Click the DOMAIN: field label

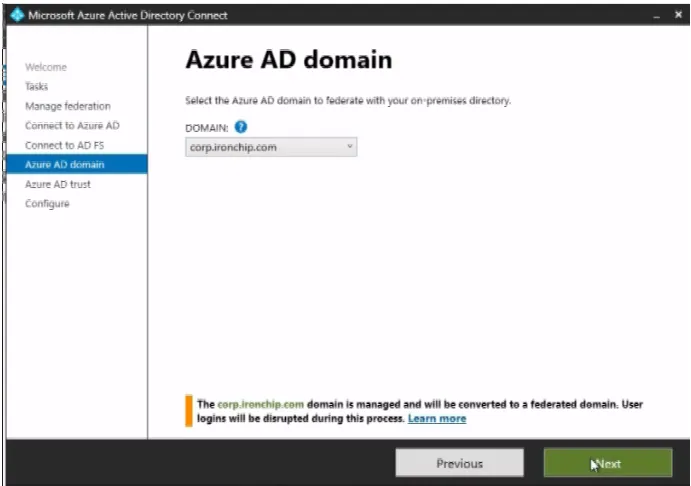click(207, 128)
